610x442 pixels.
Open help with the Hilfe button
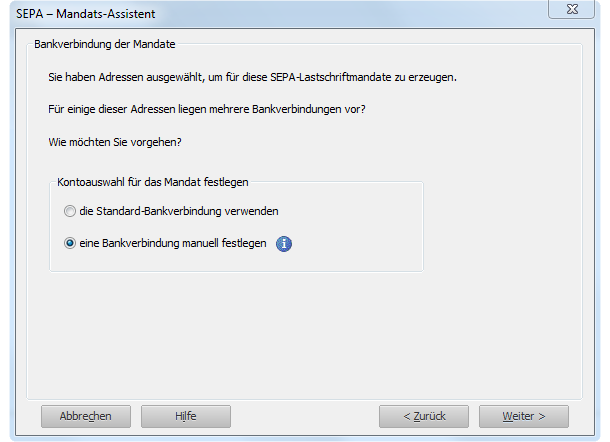[185, 416]
